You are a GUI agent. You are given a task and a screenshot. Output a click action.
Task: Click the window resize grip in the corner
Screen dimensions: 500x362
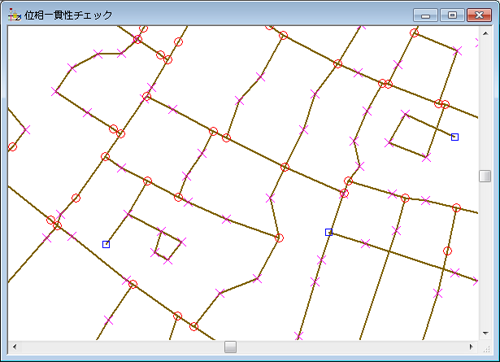tap(486, 348)
